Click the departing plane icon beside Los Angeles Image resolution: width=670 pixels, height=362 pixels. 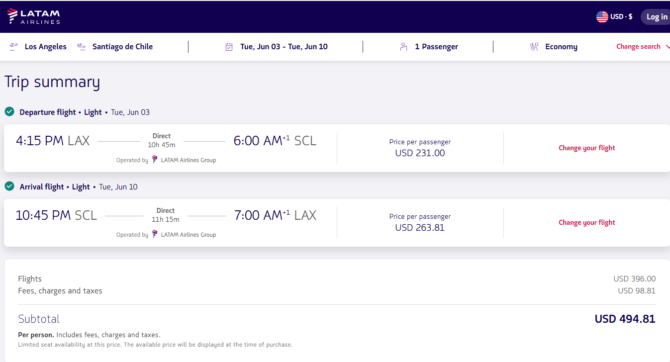(14, 47)
